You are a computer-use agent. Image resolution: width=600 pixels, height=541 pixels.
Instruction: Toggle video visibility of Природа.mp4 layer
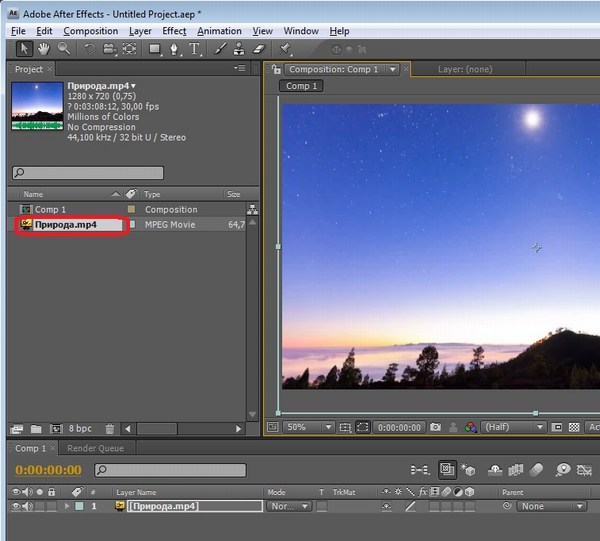point(15,507)
